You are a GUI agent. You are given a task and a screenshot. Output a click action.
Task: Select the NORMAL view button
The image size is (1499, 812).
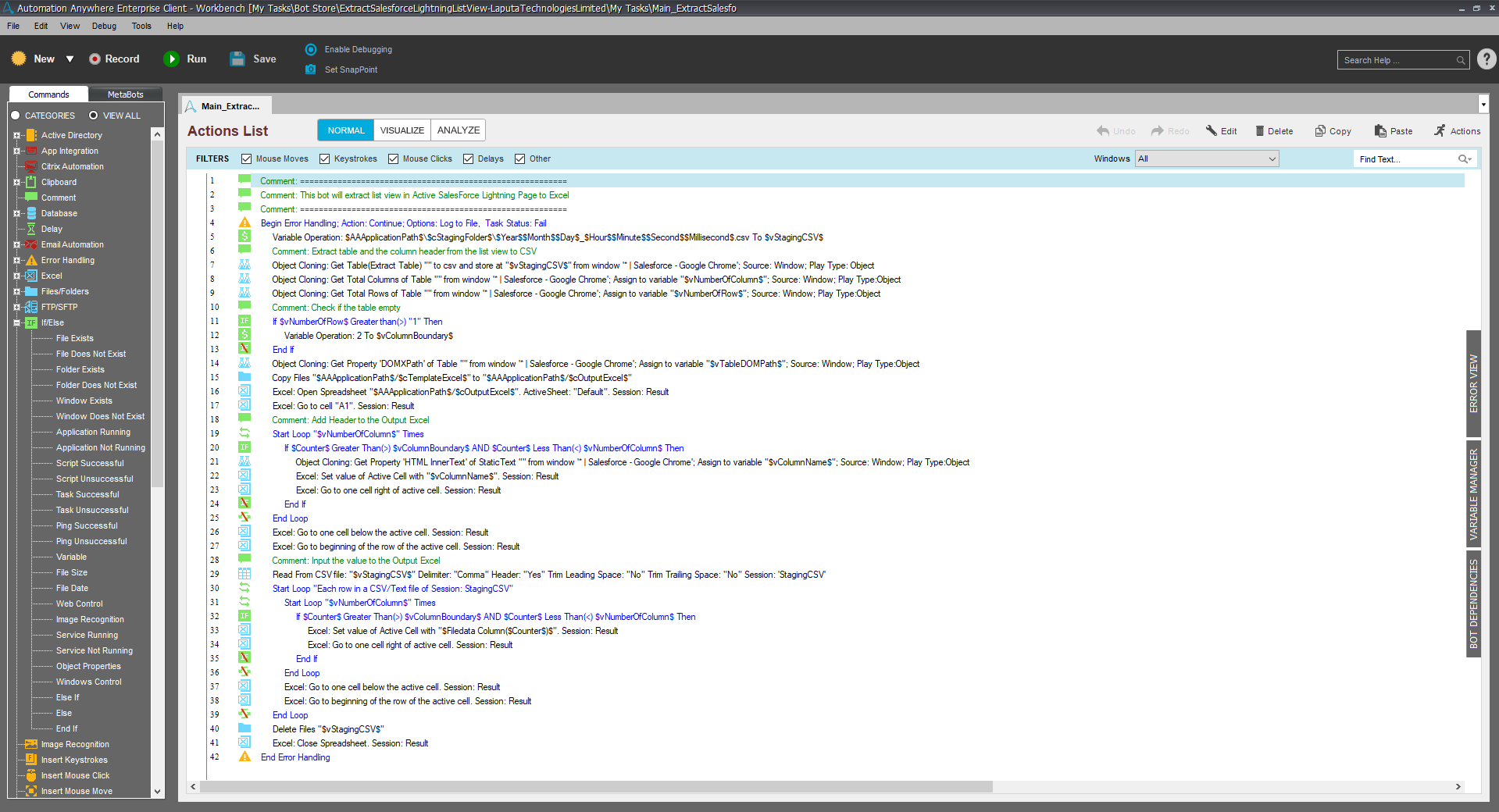346,130
